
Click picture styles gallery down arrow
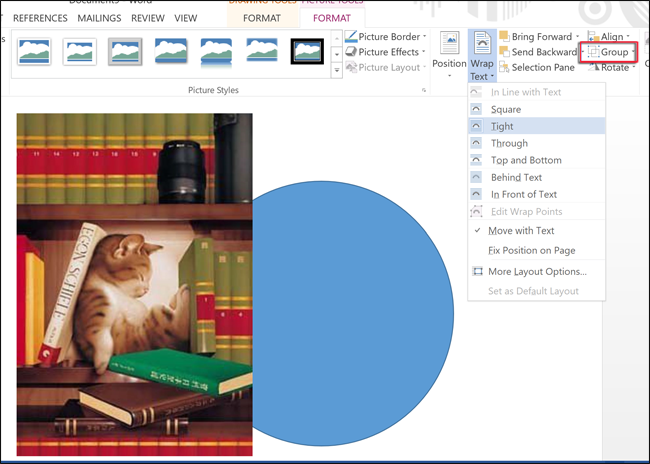coord(337,54)
